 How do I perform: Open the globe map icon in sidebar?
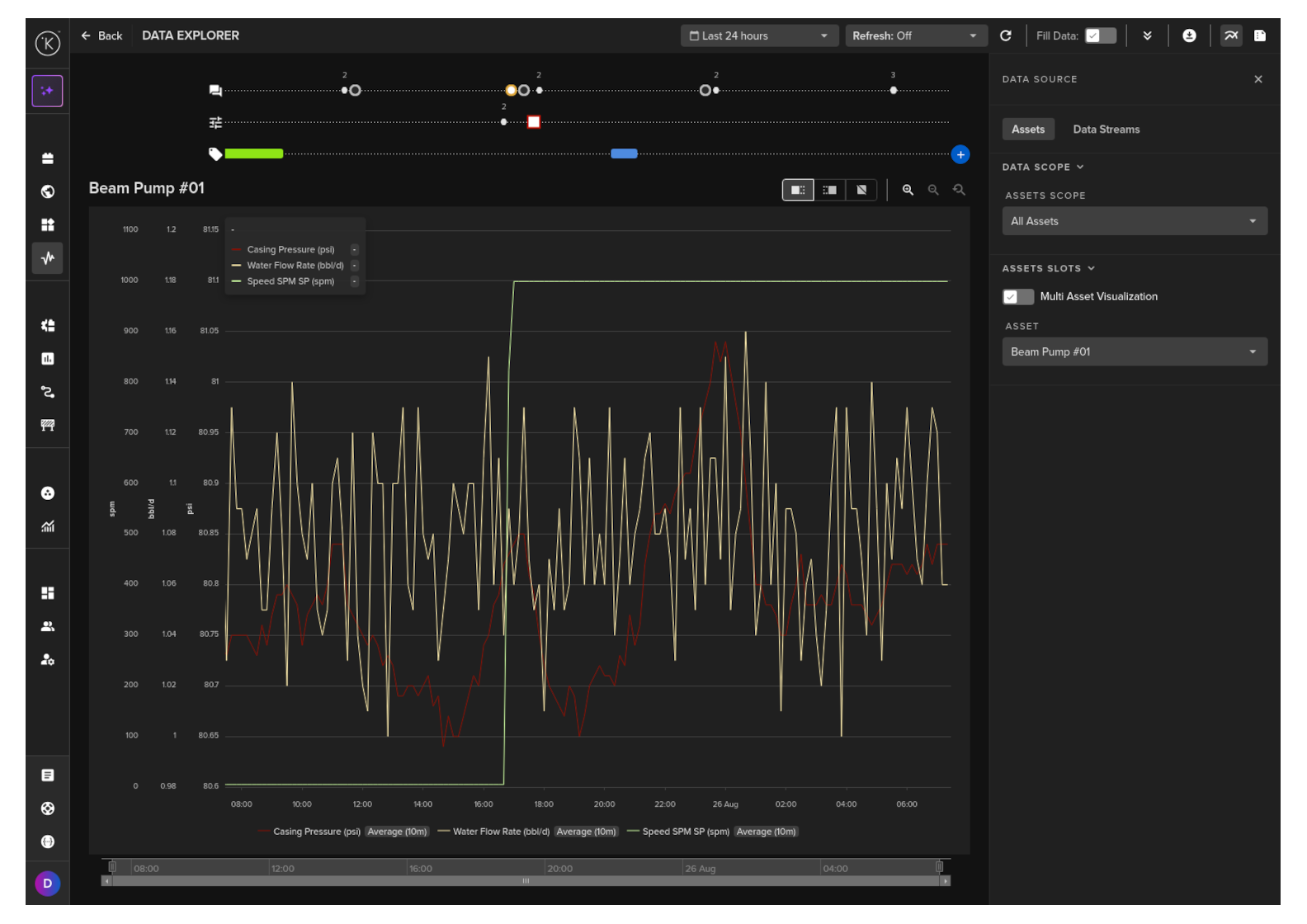(x=48, y=191)
